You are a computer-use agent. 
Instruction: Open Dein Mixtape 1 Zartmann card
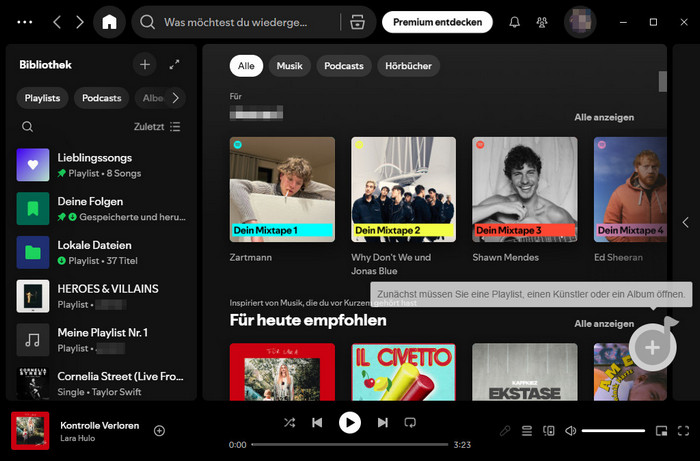pos(282,189)
